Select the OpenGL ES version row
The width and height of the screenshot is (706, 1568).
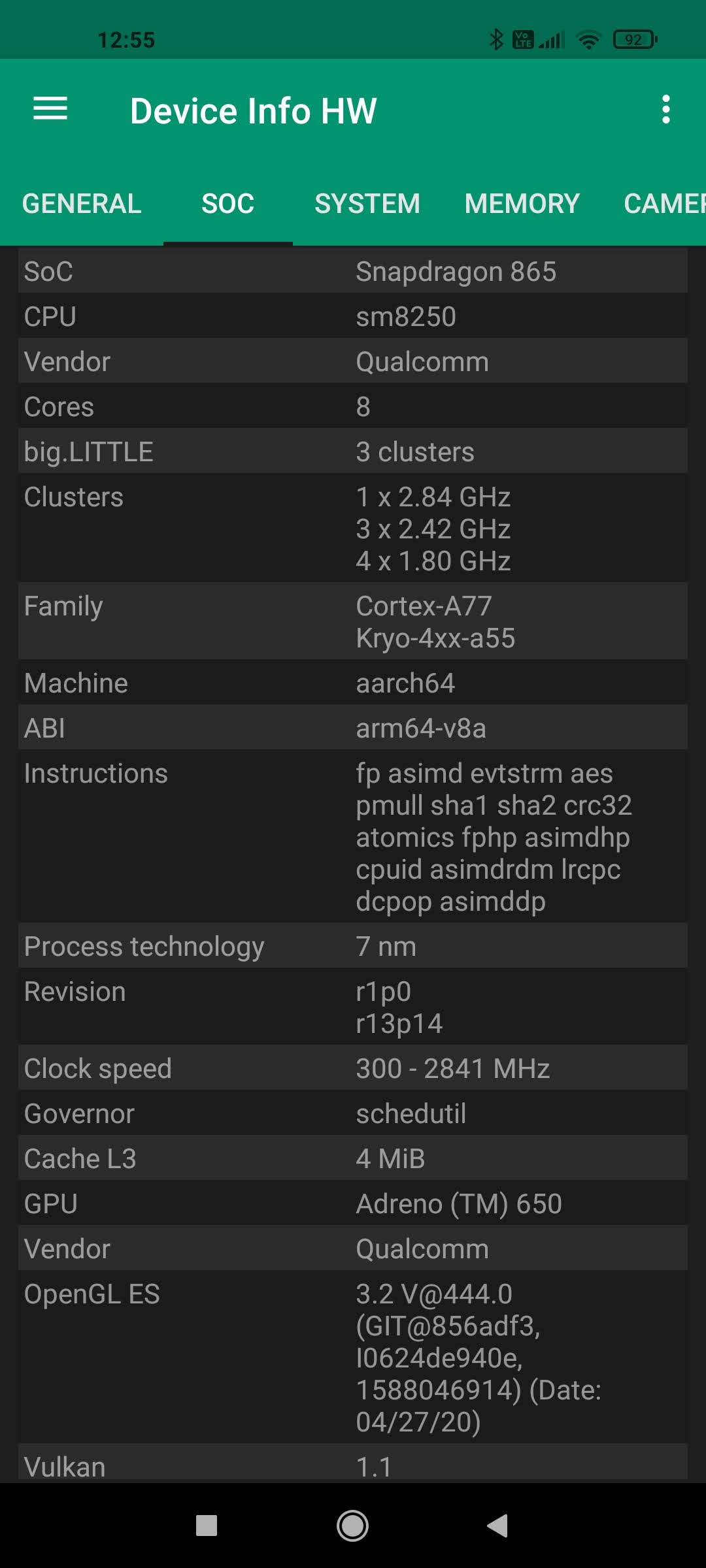353,1358
